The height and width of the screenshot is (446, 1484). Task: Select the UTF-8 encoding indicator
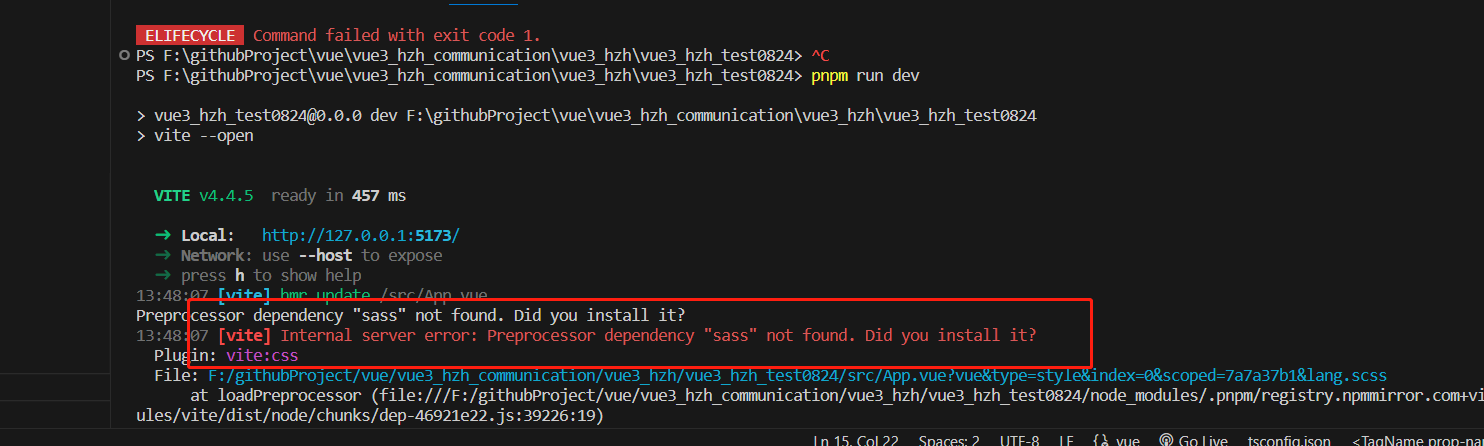click(x=1018, y=440)
